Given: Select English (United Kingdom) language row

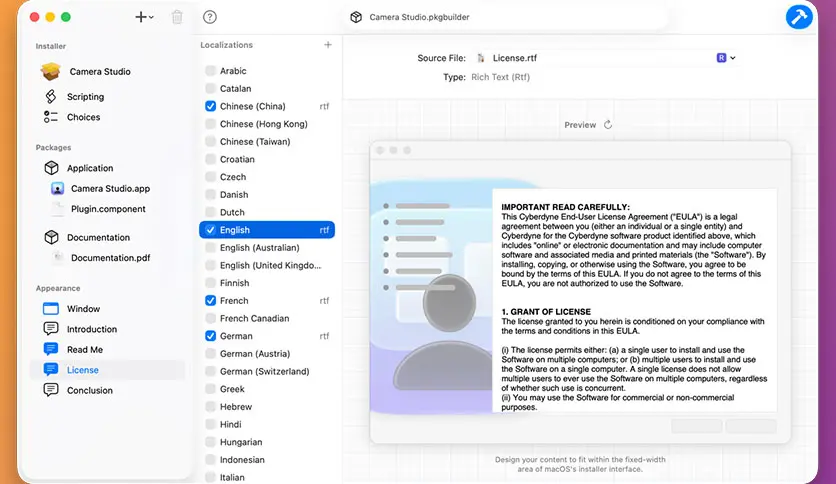Looking at the screenshot, I should 267,265.
